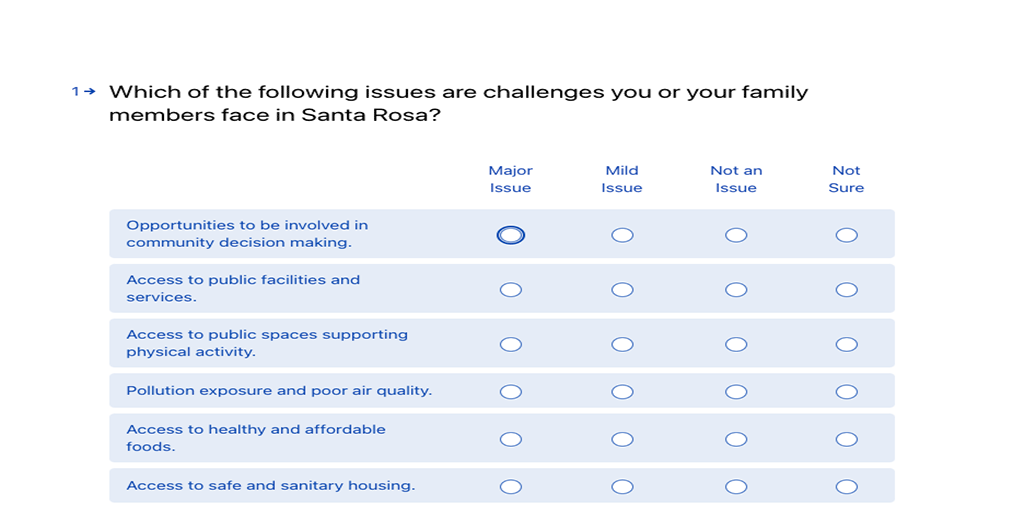Image resolution: width=1024 pixels, height=512 pixels.
Task: Choose Not Sure for healthy and affordable foods
Action: click(x=846, y=439)
